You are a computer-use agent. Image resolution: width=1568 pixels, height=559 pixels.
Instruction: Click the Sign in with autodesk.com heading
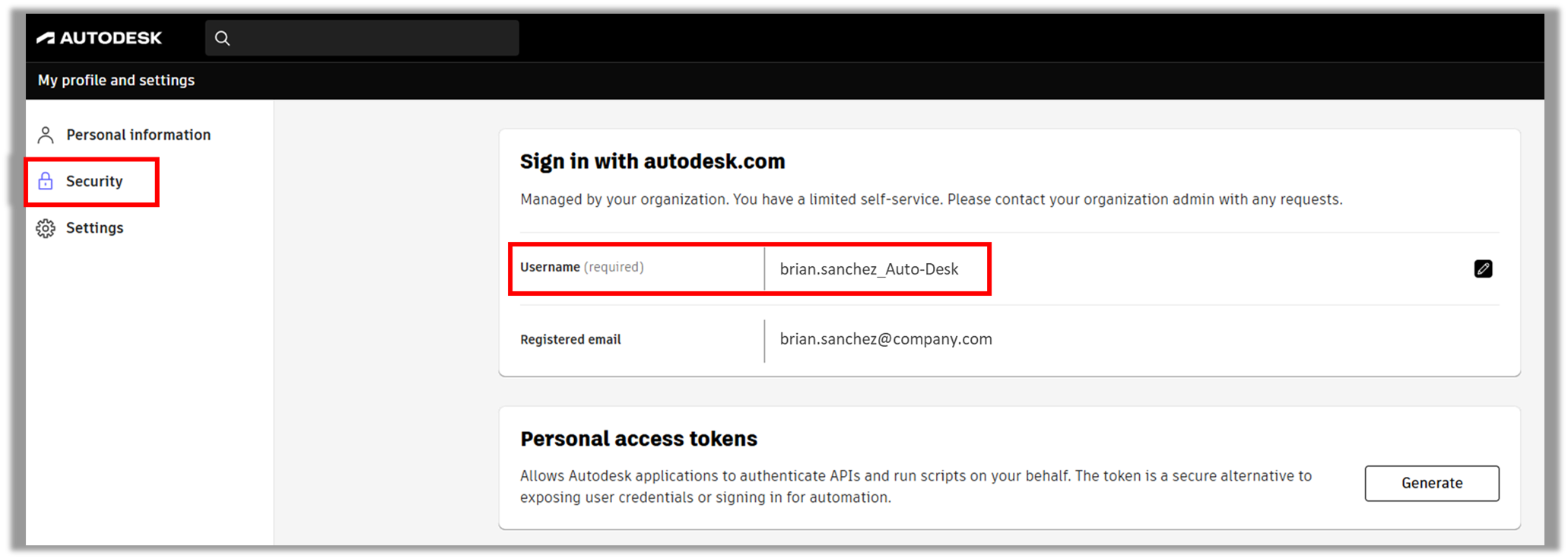(x=652, y=161)
